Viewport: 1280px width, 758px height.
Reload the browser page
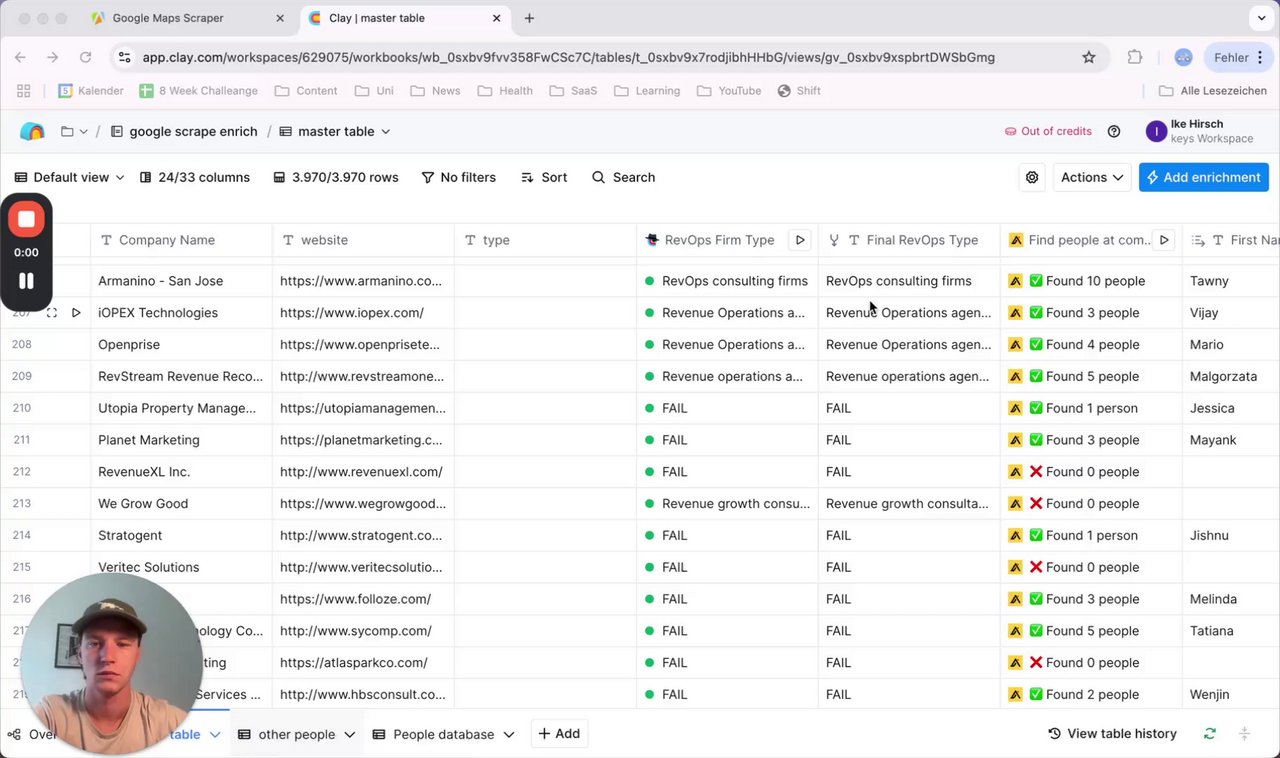coord(85,58)
